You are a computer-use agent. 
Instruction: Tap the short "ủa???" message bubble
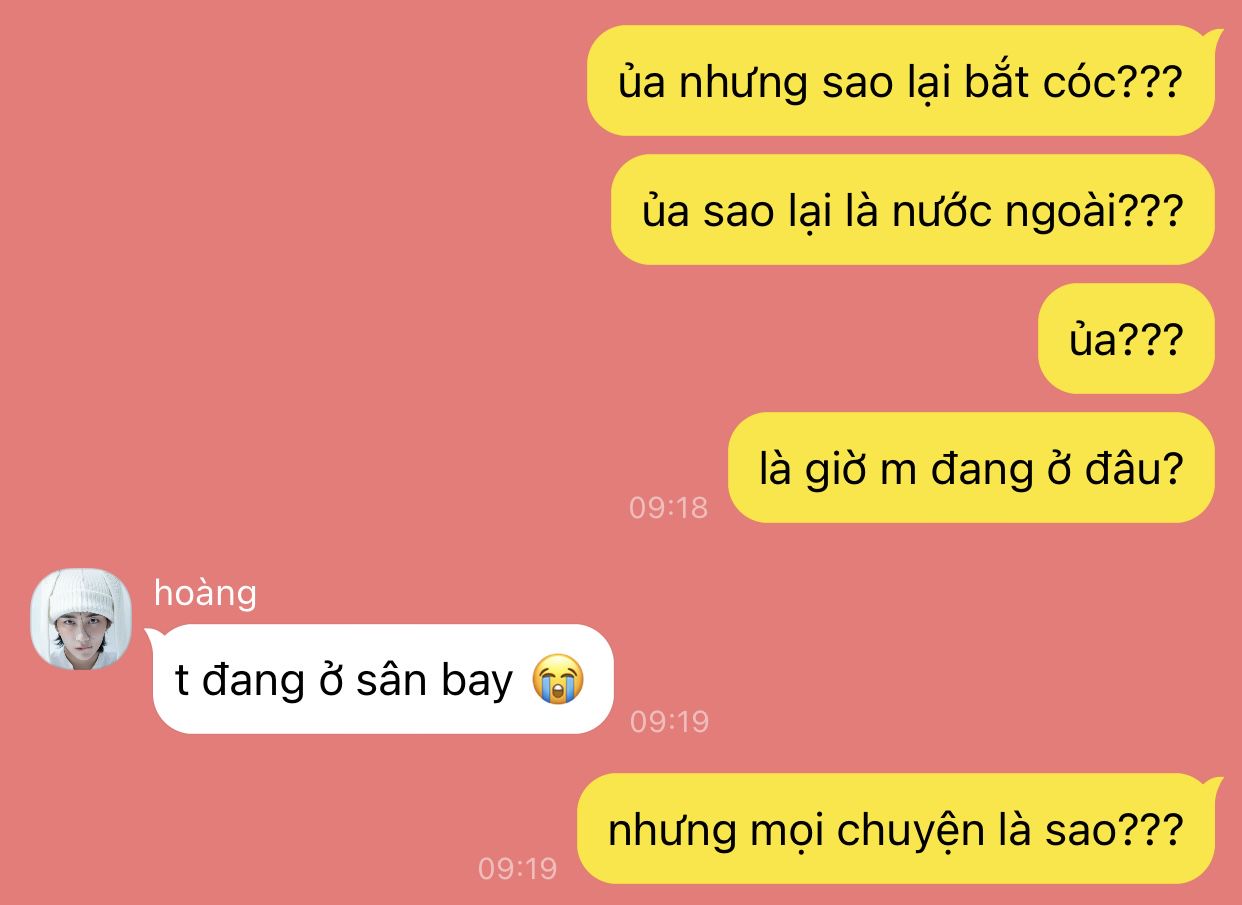(1126, 339)
